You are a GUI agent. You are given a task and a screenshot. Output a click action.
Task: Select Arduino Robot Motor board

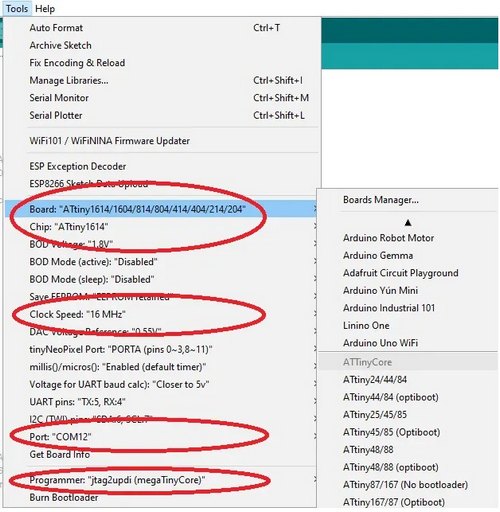(x=408, y=238)
